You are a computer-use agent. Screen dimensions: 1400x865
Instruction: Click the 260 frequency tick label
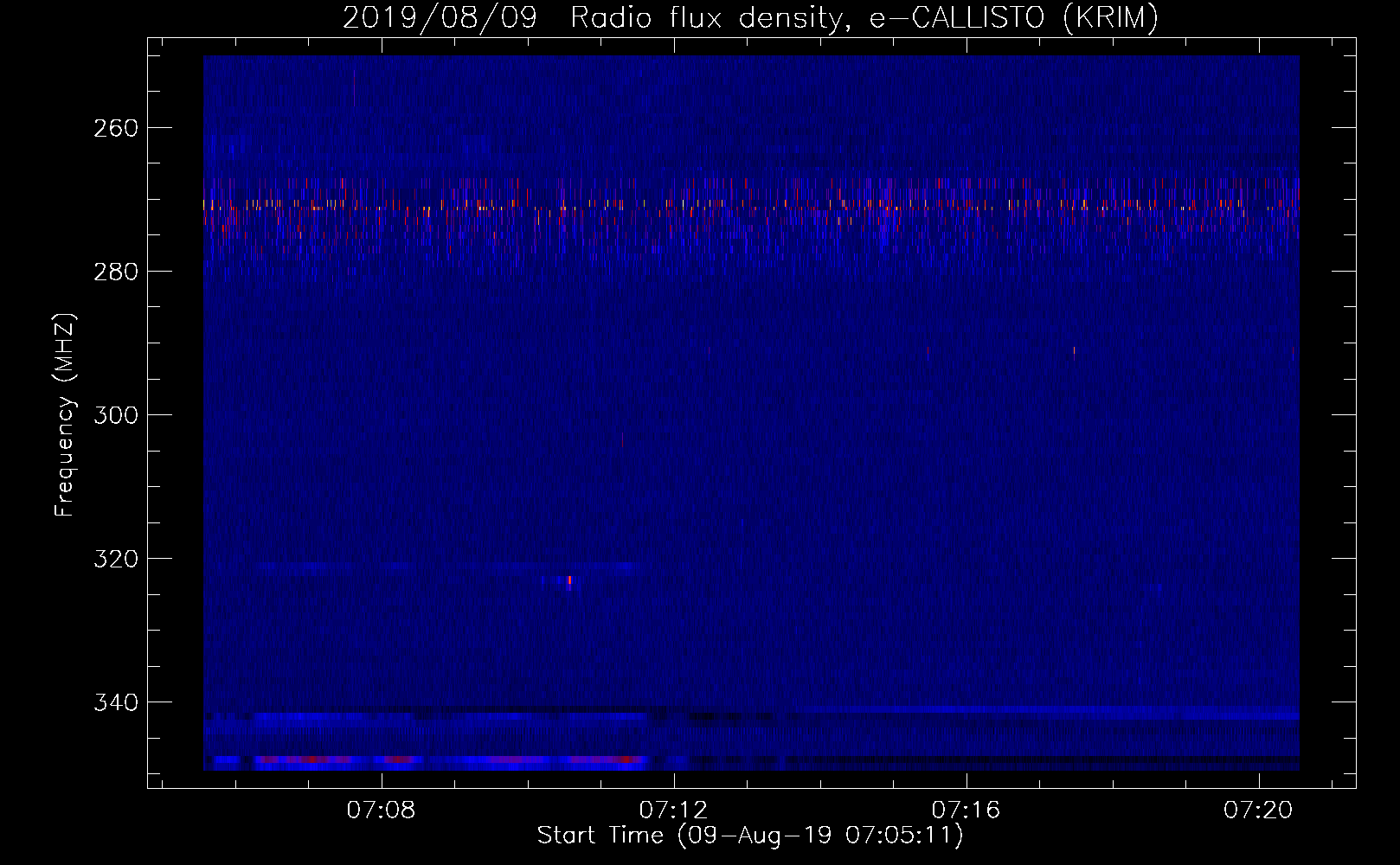pos(116,128)
